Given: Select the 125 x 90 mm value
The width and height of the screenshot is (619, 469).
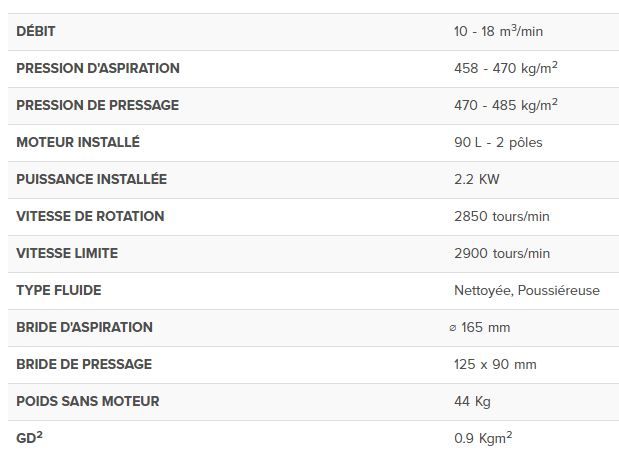Looking at the screenshot, I should coord(494,364).
